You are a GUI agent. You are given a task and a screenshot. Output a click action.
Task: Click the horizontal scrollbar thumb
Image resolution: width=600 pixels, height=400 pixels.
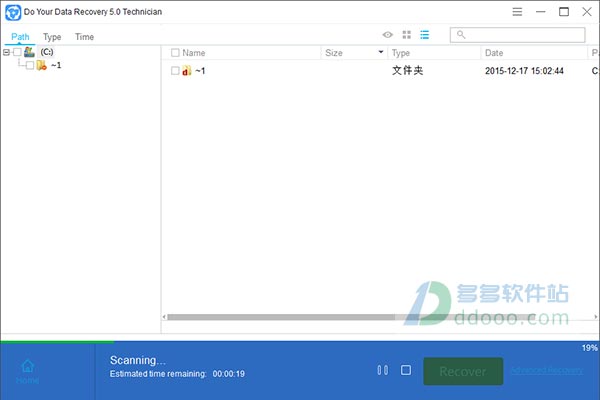(281, 317)
